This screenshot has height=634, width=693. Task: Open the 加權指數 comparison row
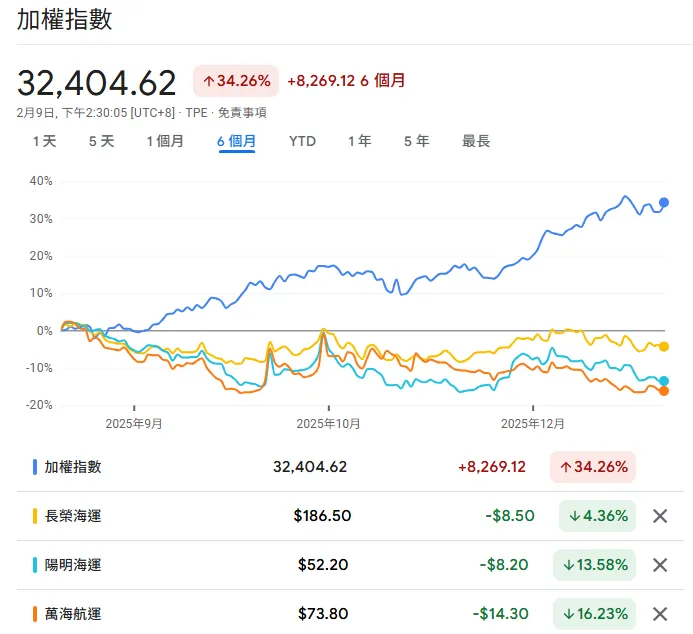coord(350,467)
